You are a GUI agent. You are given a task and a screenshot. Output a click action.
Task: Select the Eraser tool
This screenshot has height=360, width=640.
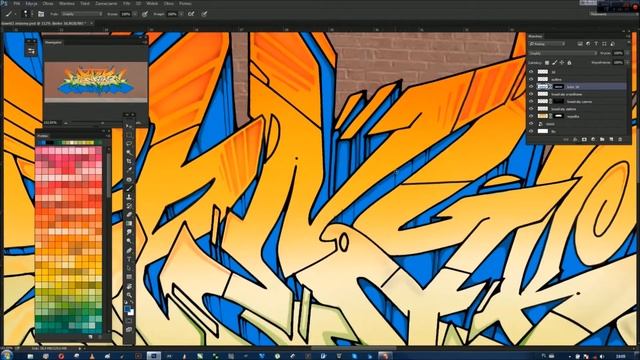tap(129, 215)
